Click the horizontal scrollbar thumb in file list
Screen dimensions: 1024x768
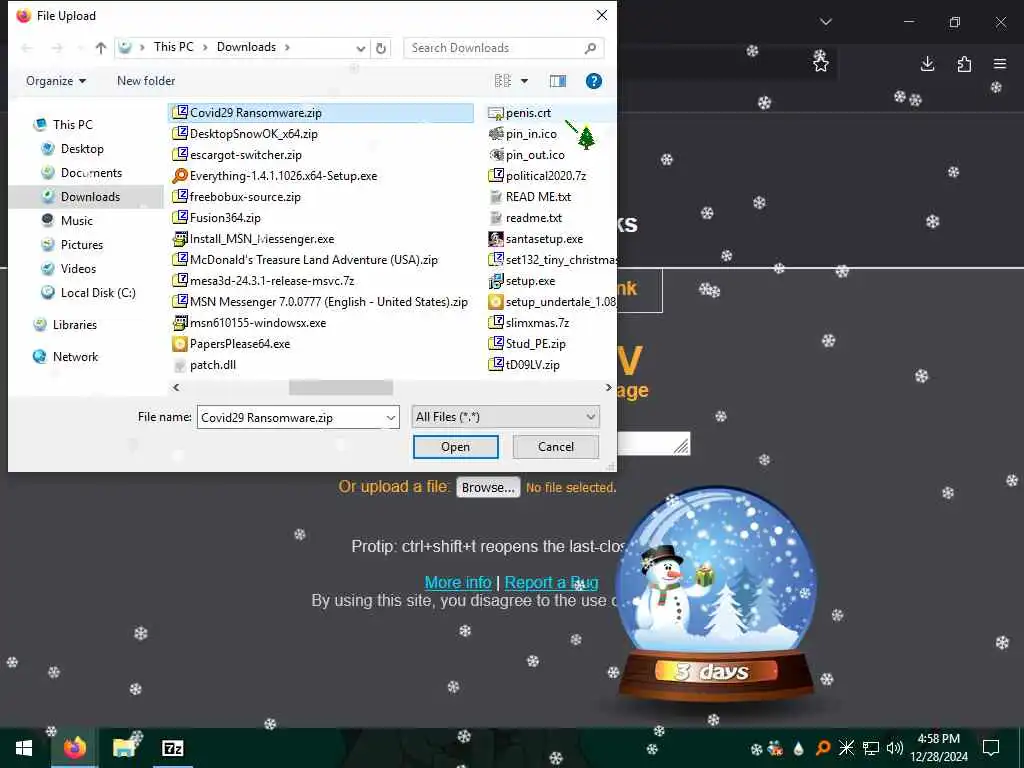point(341,387)
